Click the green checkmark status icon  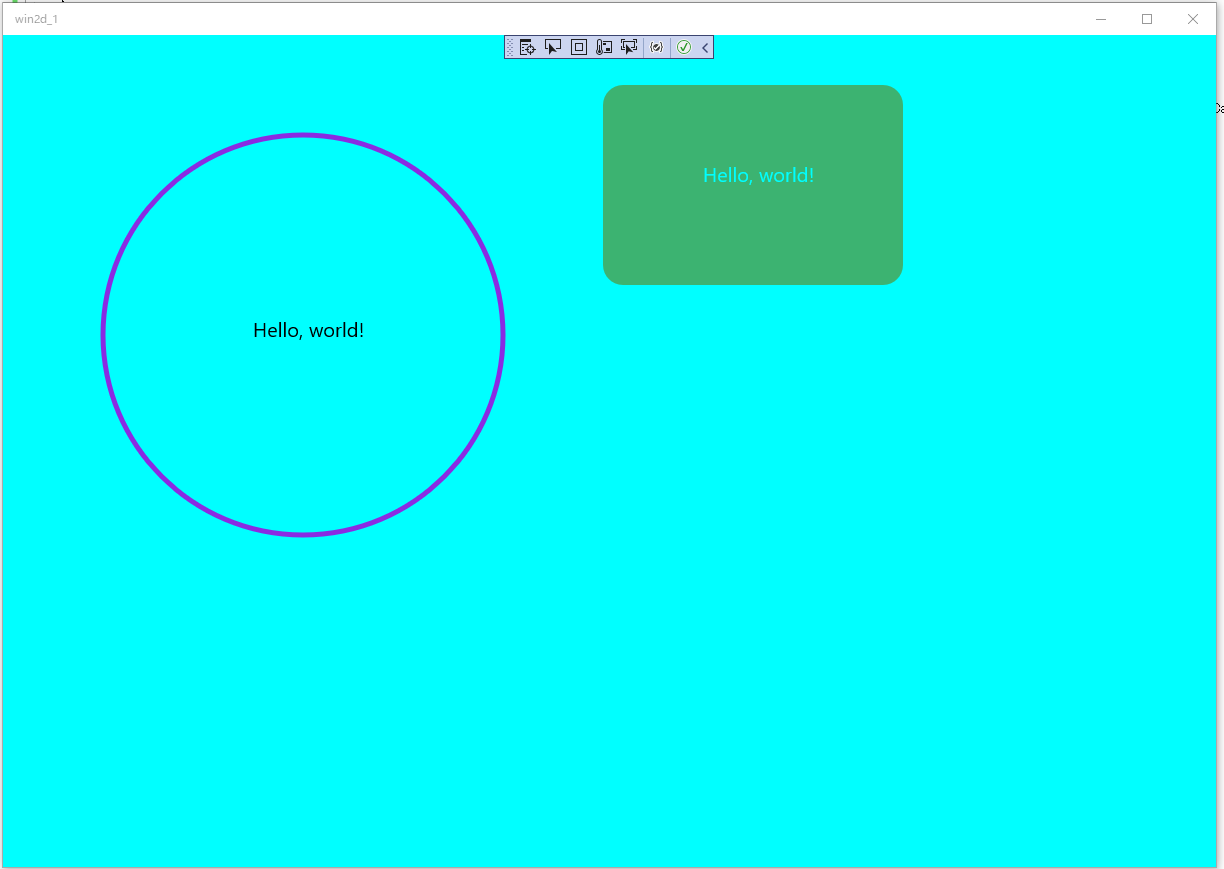coord(684,47)
